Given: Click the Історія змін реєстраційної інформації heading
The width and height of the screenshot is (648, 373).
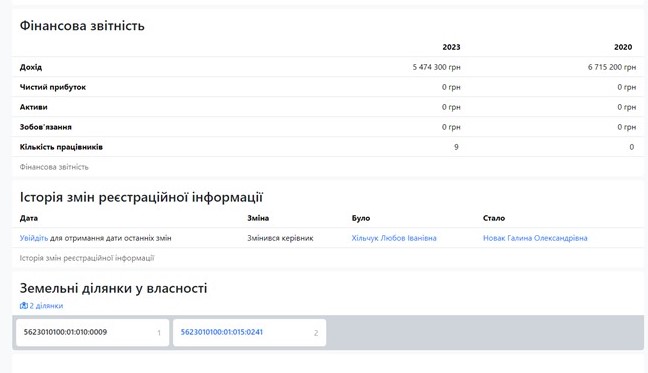Looking at the screenshot, I should 141,197.
